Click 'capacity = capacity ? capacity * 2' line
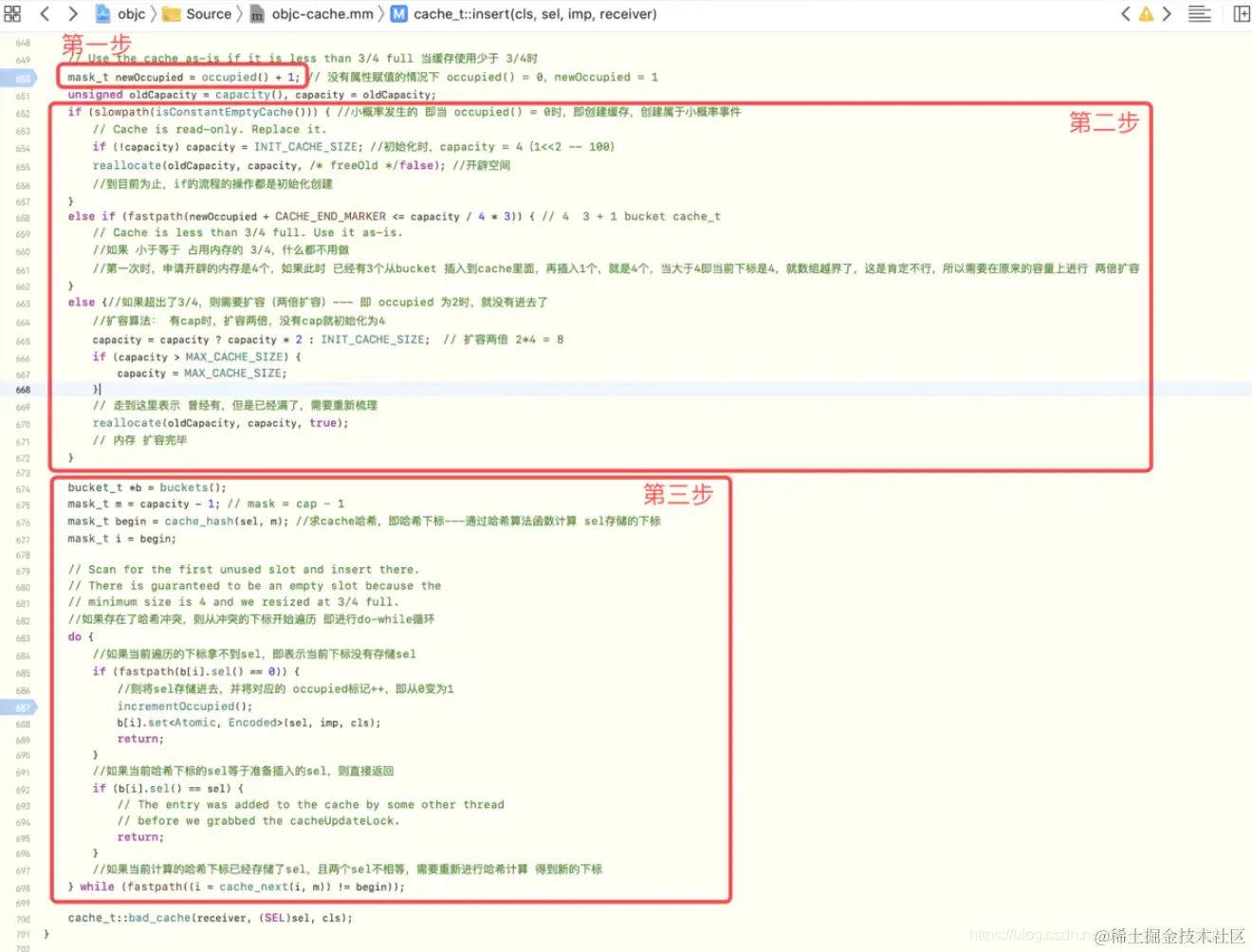 coord(261,339)
